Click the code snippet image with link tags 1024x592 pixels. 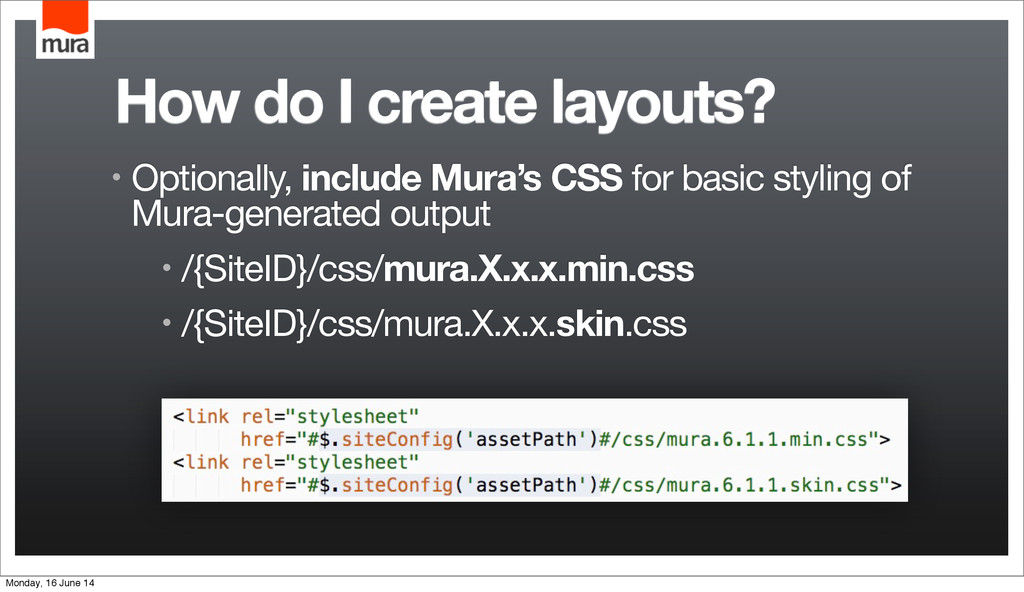tap(534, 450)
